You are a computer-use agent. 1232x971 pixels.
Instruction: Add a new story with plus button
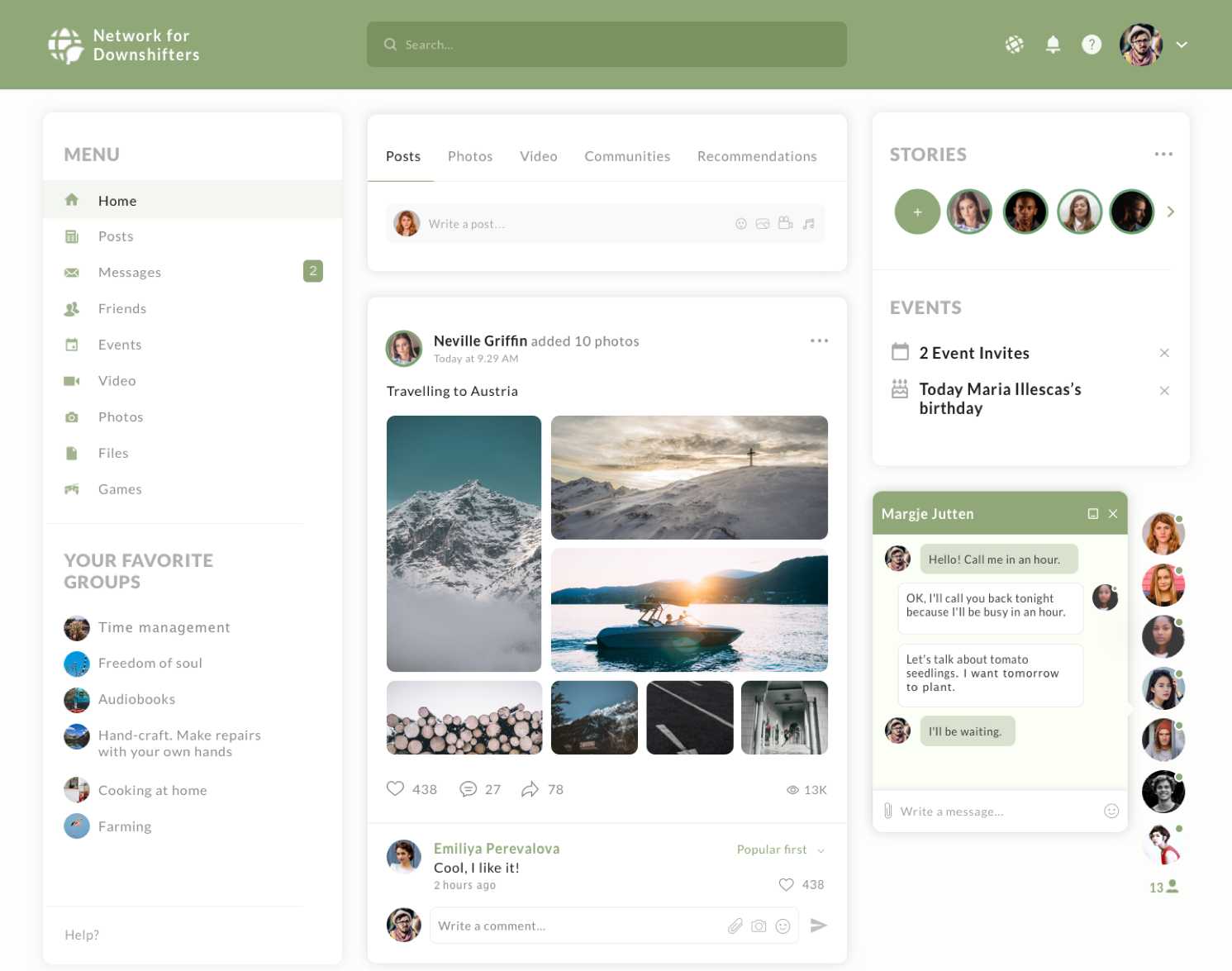pyautogui.click(x=916, y=212)
